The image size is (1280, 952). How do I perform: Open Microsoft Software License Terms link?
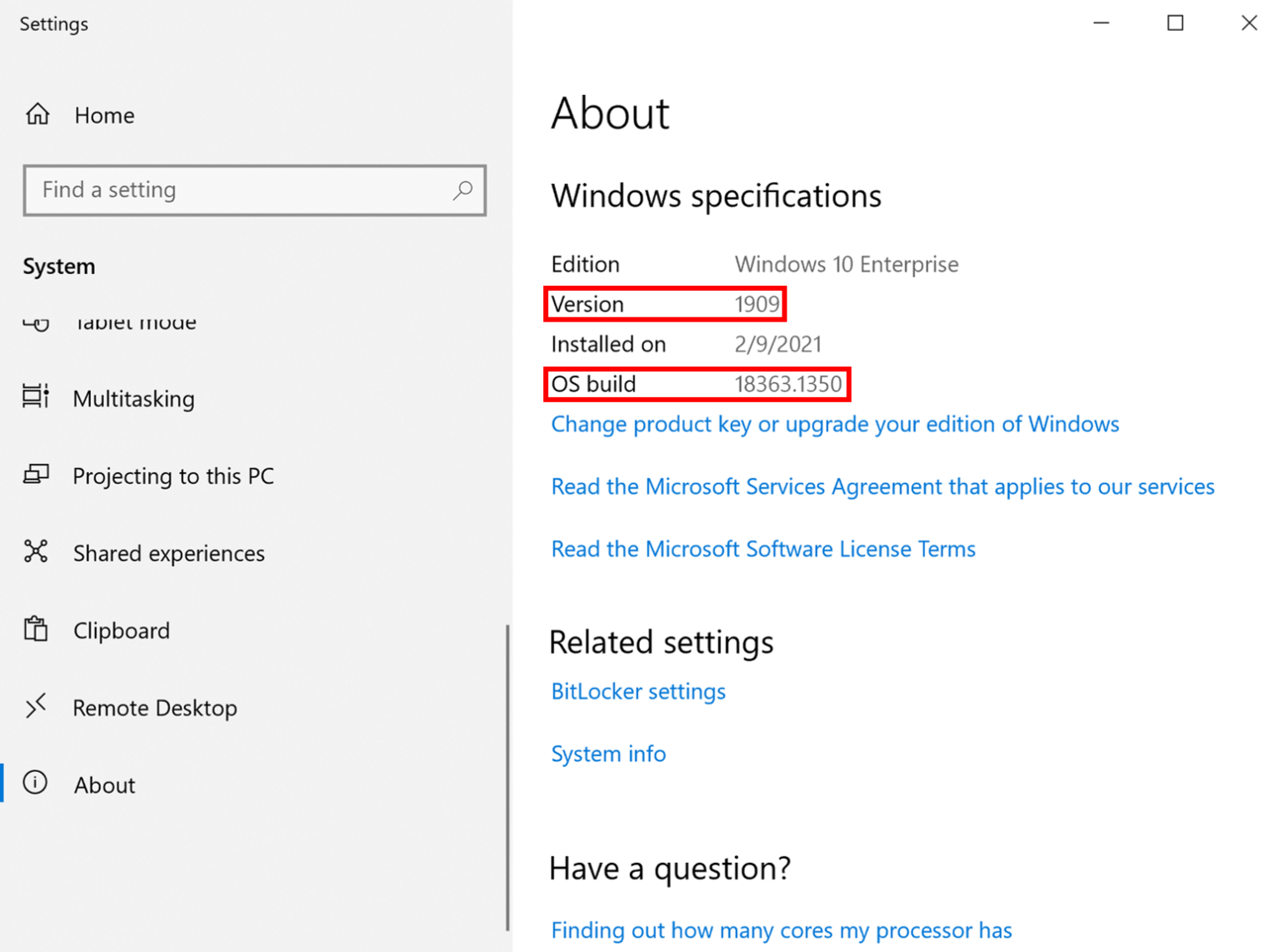click(x=762, y=549)
